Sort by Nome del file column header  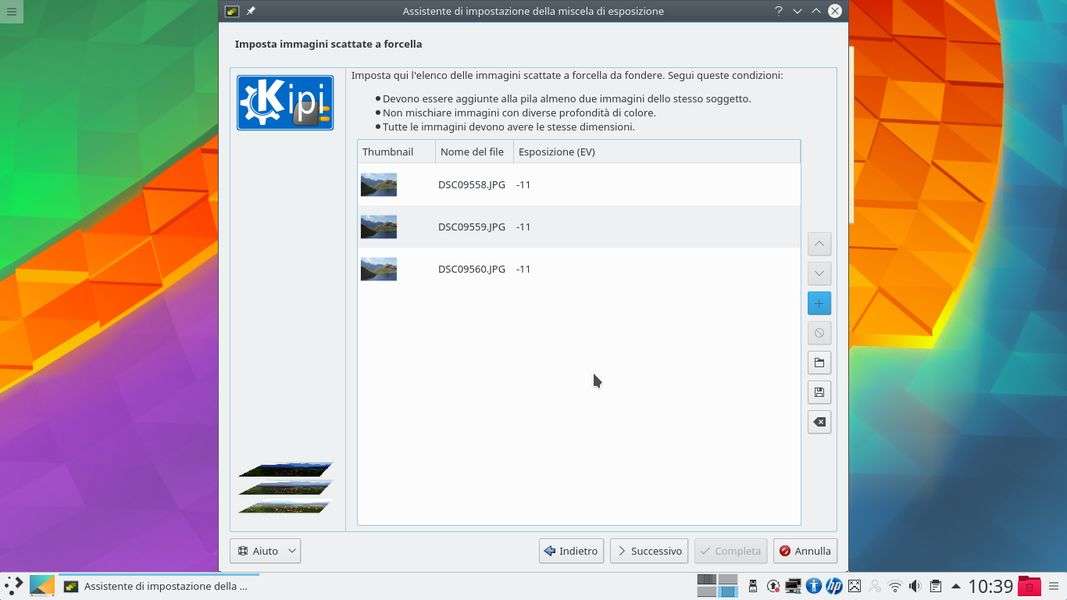tap(474, 152)
